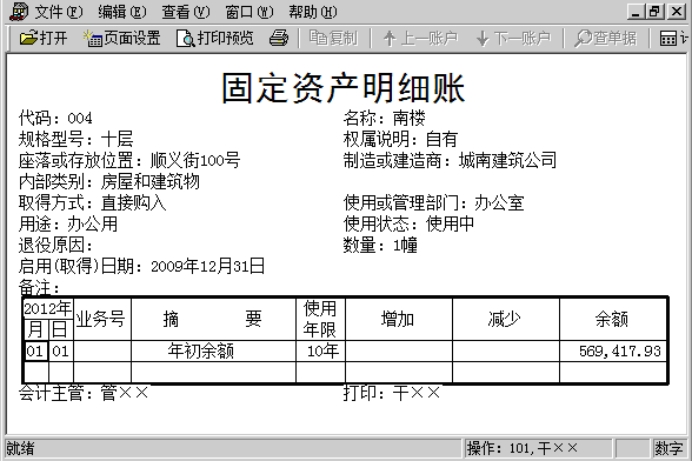Open the 编辑 (Edit) menu

124,11
